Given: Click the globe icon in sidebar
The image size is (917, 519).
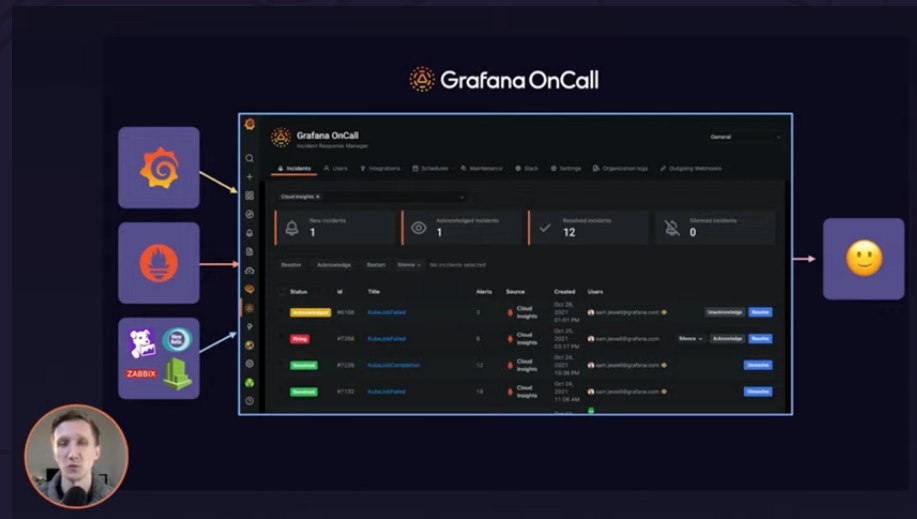Looking at the screenshot, I should point(250,345).
